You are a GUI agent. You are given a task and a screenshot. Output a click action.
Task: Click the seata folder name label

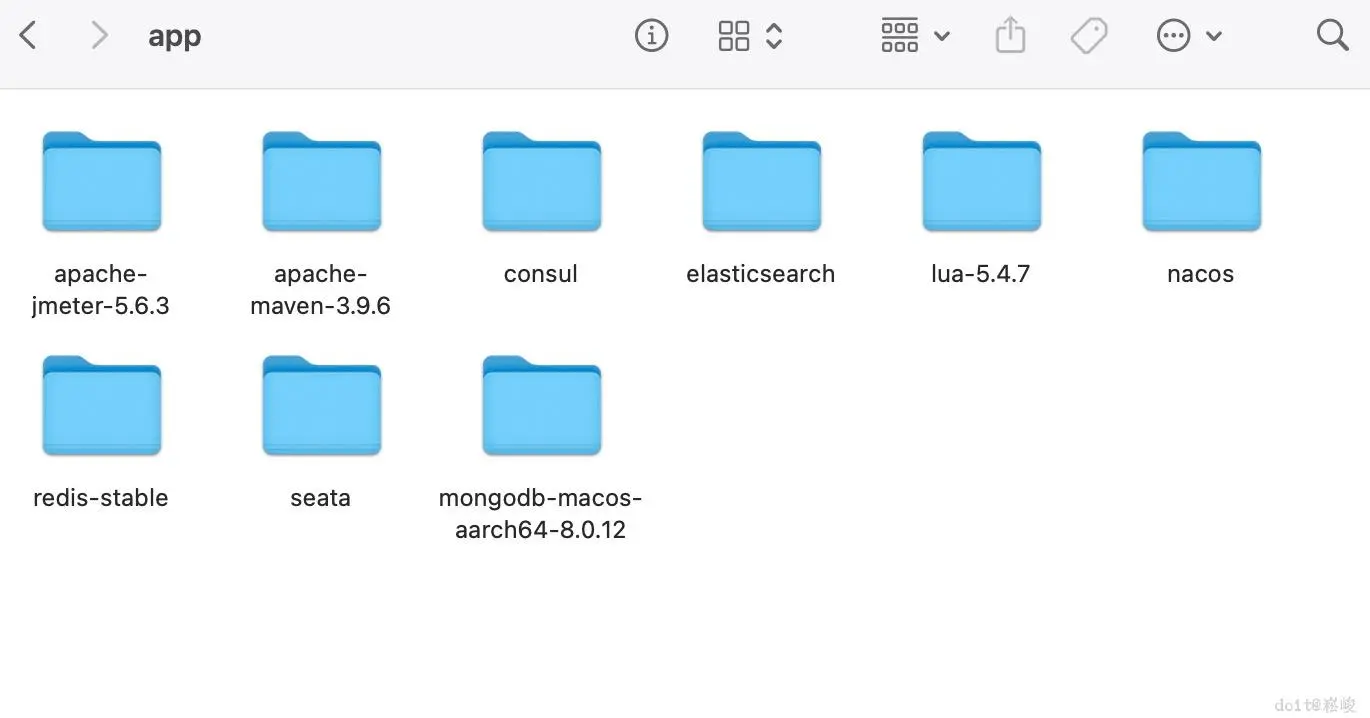pyautogui.click(x=321, y=498)
